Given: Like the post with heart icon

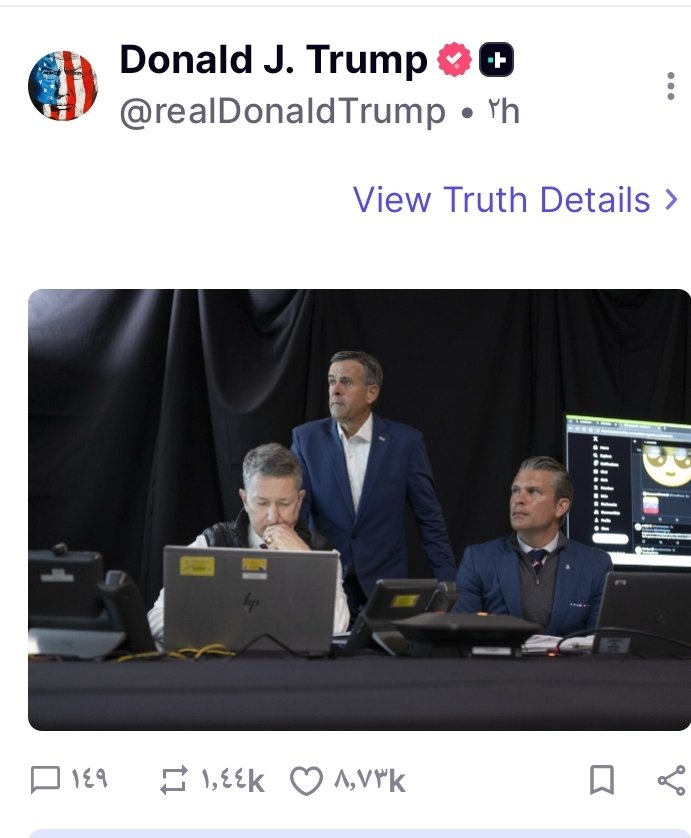Looking at the screenshot, I should tap(306, 781).
